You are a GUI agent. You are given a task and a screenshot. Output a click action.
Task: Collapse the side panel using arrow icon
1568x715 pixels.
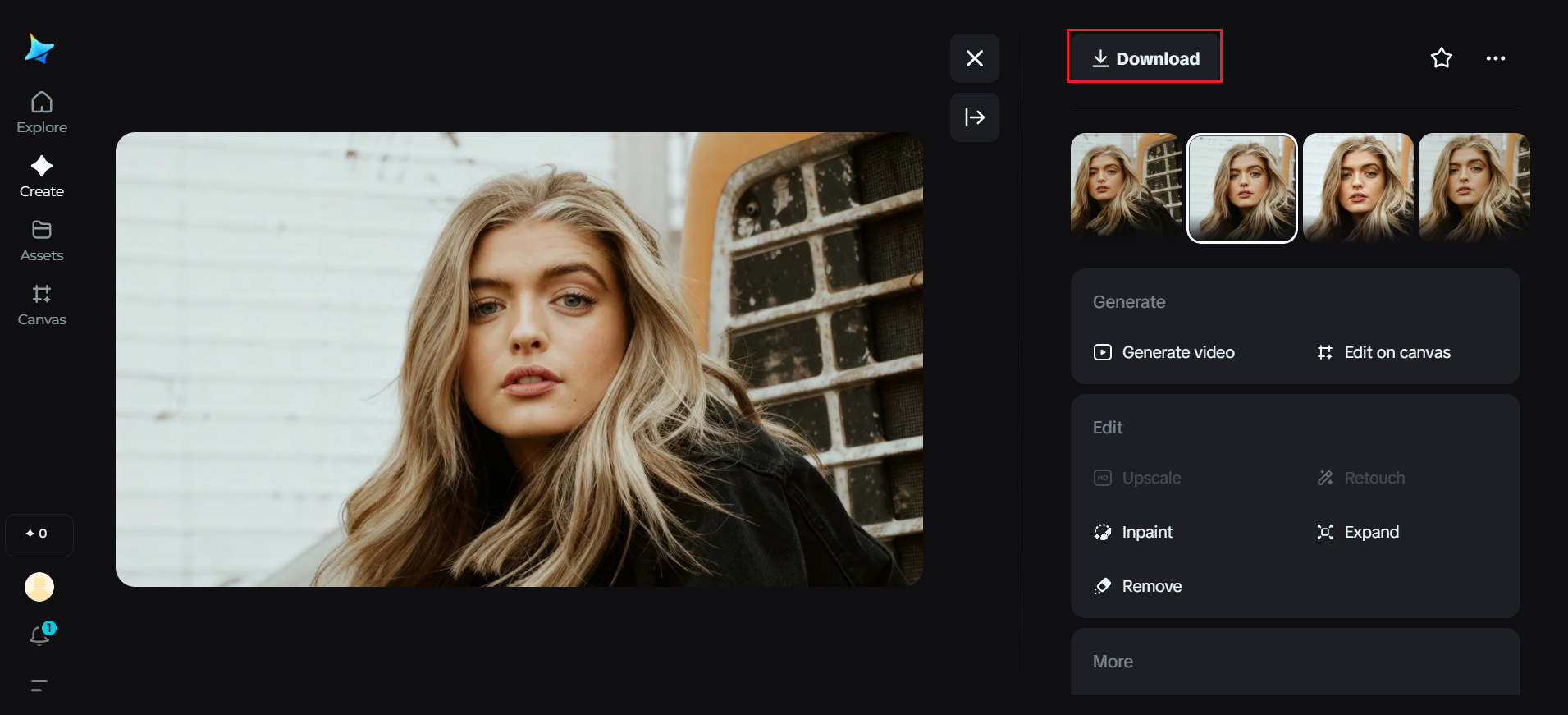(974, 117)
